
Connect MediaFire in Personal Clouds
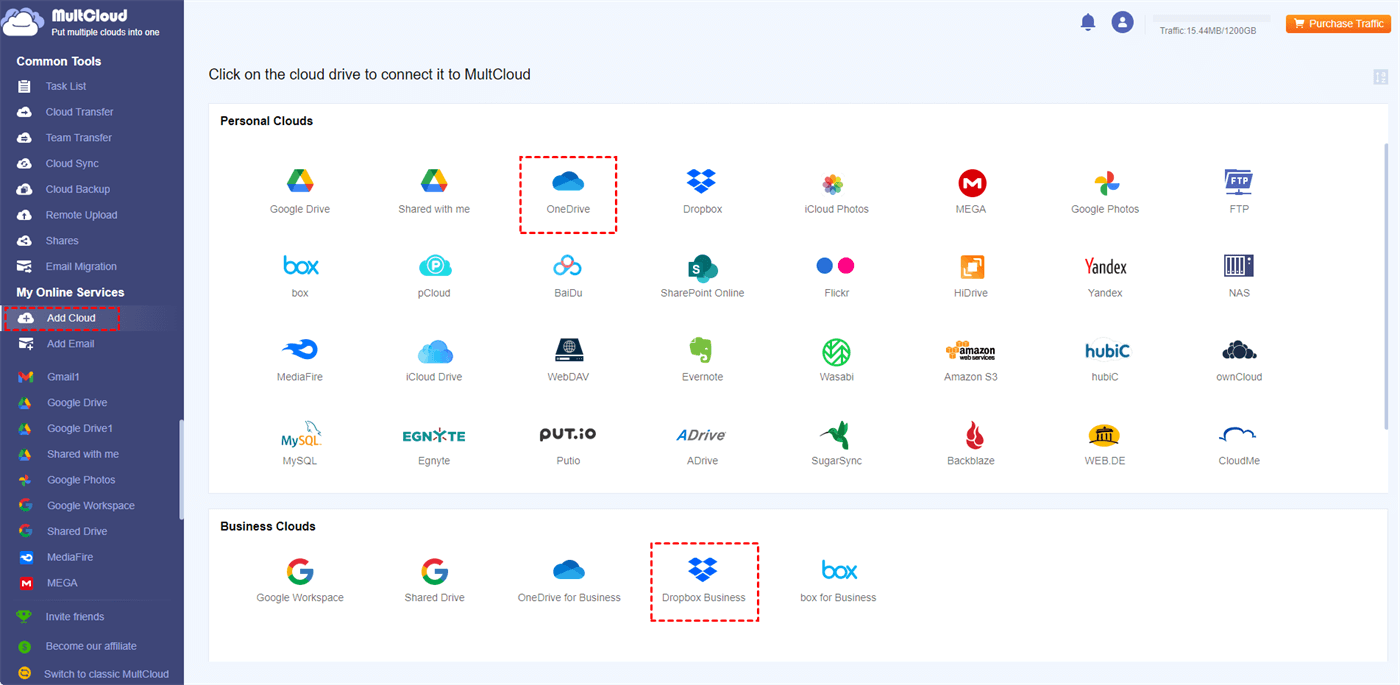(x=300, y=360)
